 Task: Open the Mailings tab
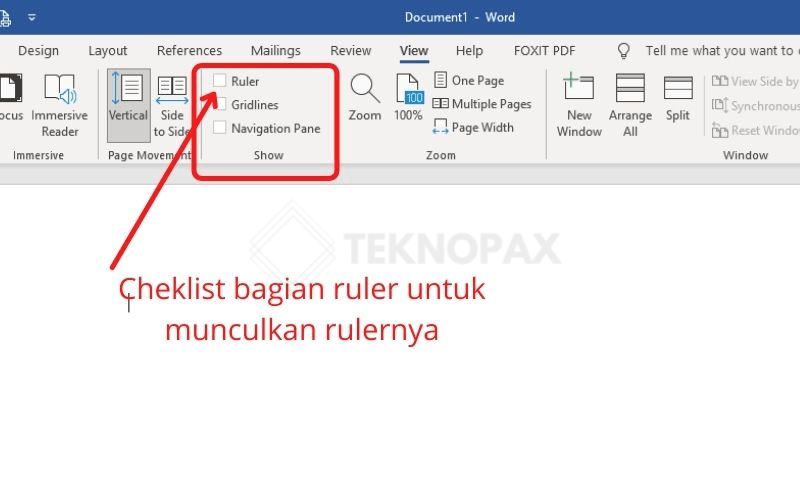coord(276,51)
